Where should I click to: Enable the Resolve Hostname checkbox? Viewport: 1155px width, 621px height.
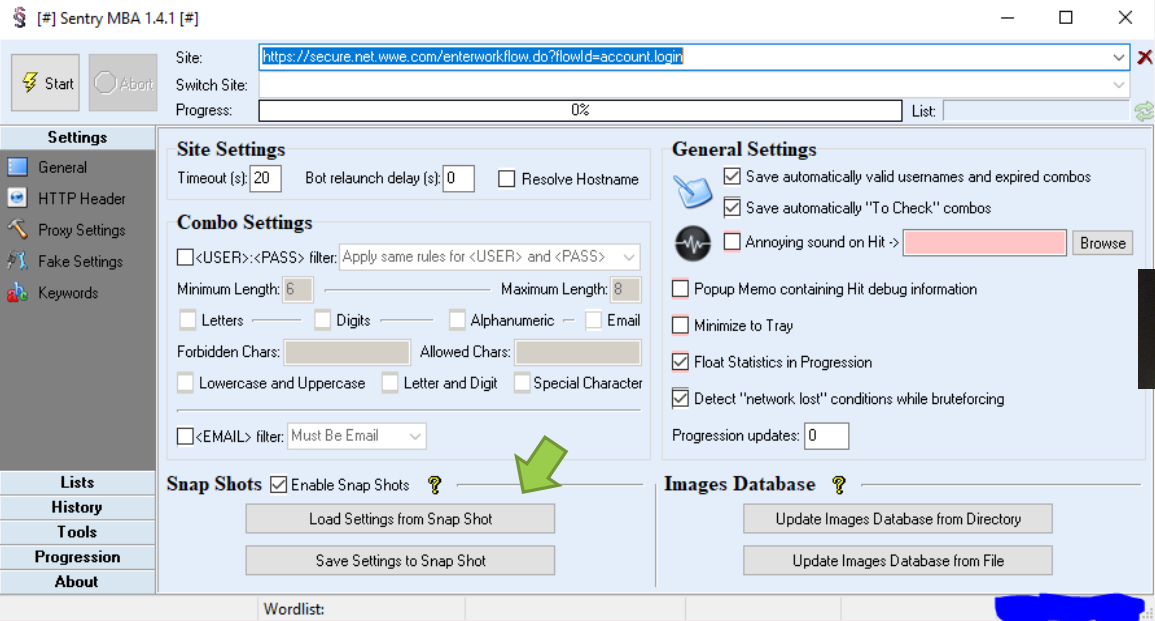pos(507,179)
